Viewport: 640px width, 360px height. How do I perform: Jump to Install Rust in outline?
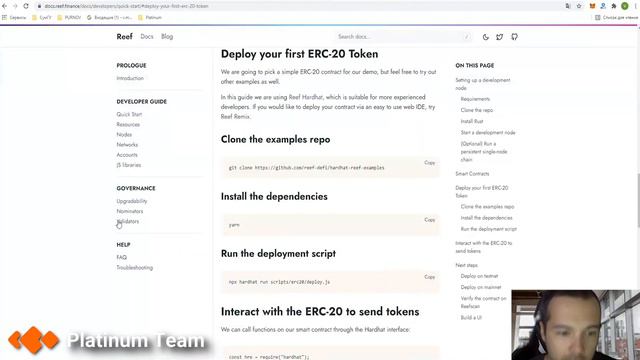coord(472,121)
